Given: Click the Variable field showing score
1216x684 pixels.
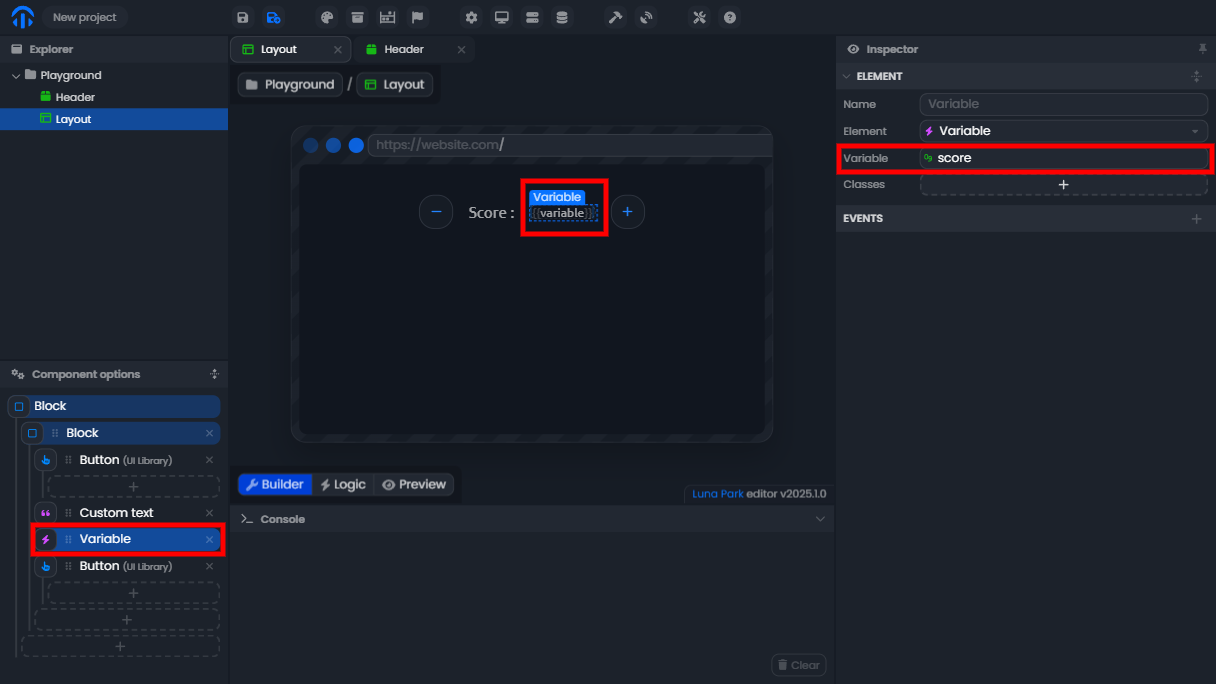Looking at the screenshot, I should coord(1064,158).
